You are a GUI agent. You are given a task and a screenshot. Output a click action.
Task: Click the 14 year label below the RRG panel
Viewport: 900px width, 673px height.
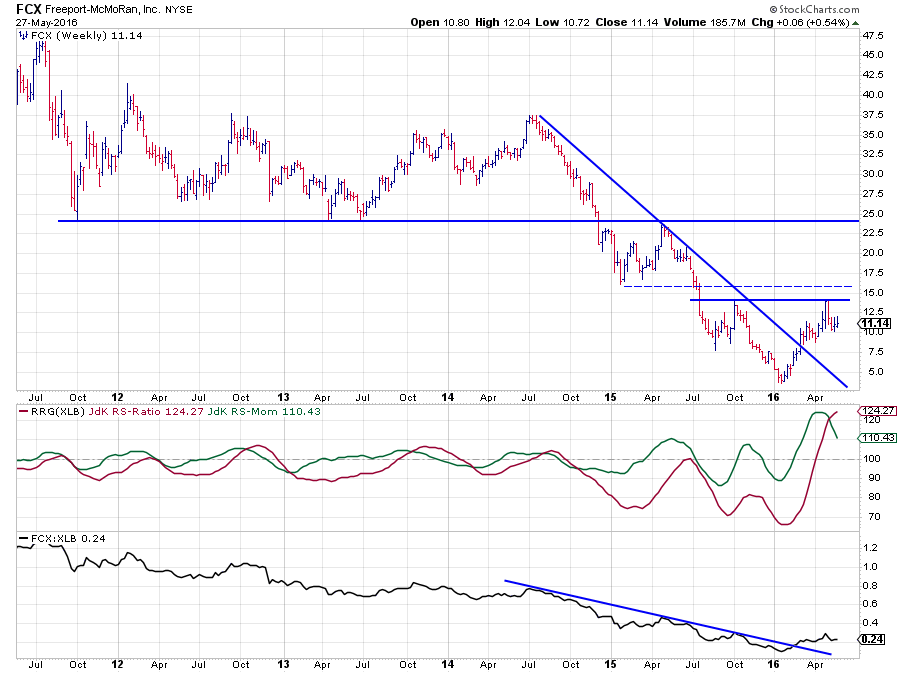pos(448,664)
